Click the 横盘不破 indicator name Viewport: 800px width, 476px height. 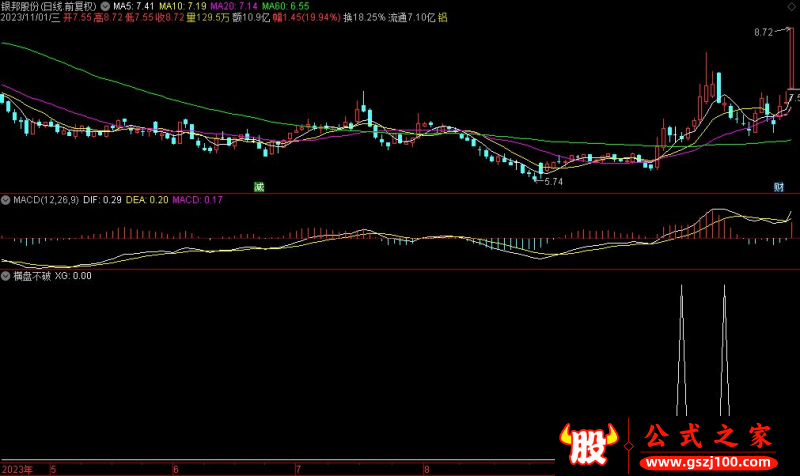pos(32,276)
